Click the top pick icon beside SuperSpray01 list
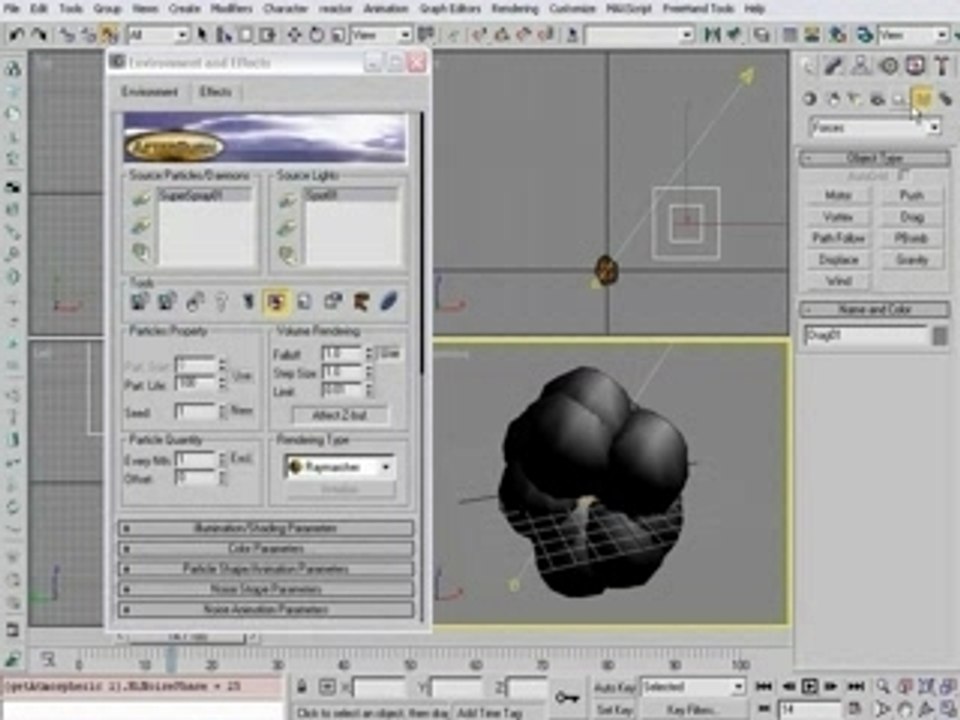Viewport: 960px width, 720px height. [x=141, y=199]
